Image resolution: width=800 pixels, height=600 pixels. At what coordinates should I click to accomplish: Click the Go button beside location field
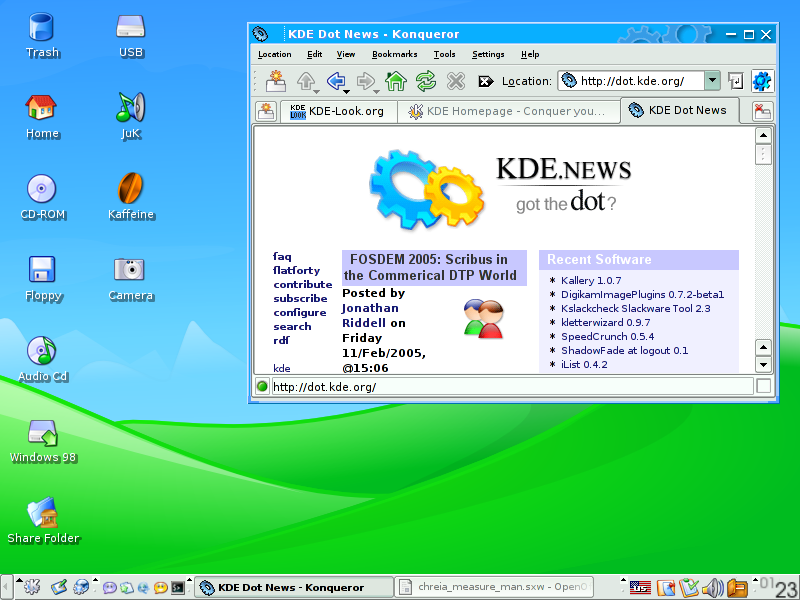click(x=736, y=81)
